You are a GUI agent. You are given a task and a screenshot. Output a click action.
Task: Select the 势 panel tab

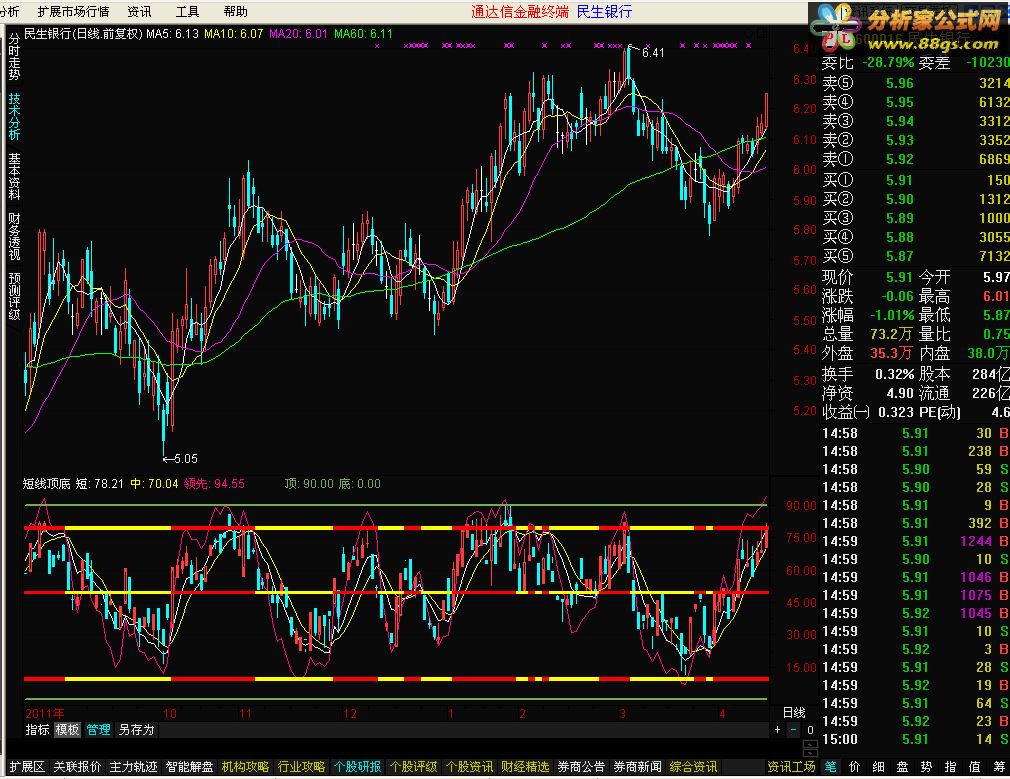click(926, 767)
